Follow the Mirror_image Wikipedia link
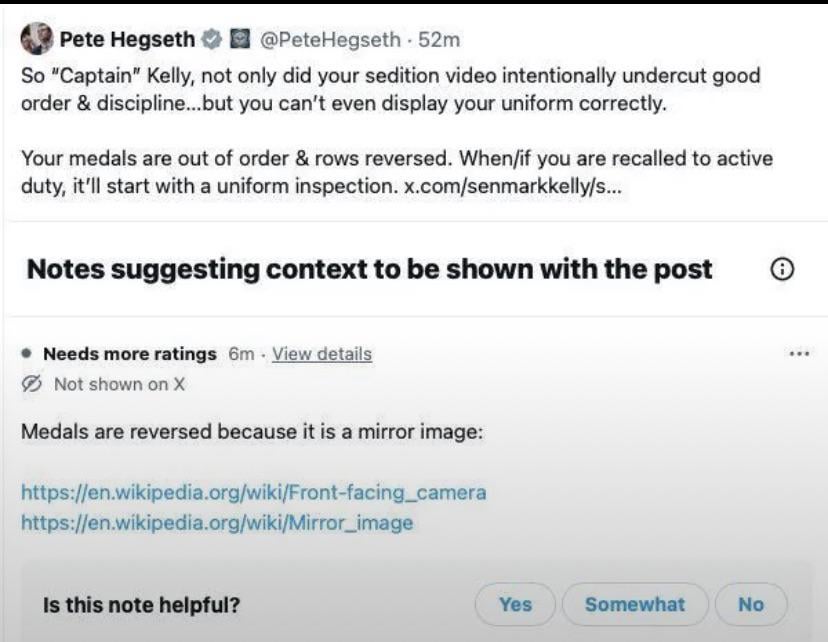Image resolution: width=828 pixels, height=642 pixels. (x=217, y=522)
